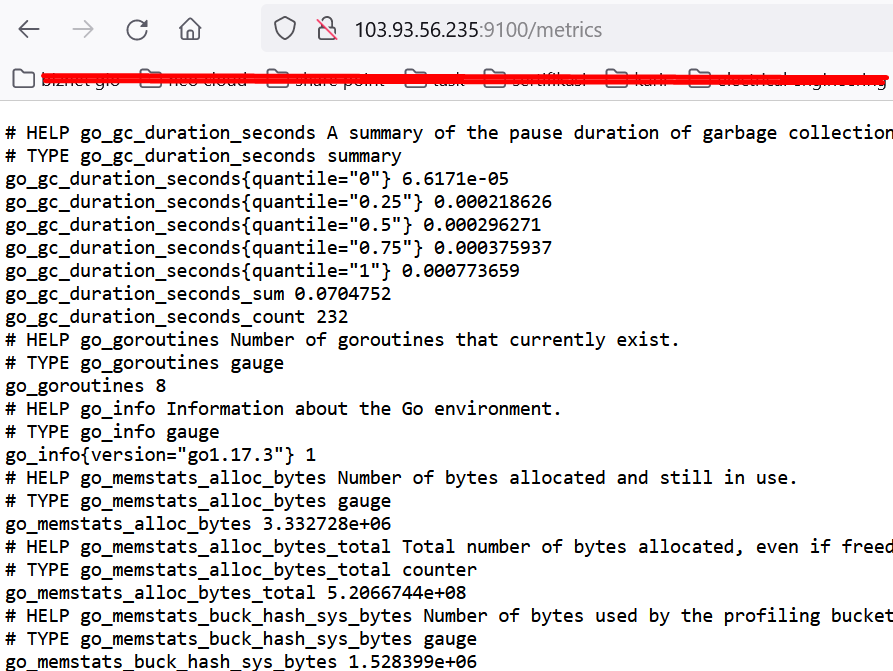The image size is (893, 671).
Task: Click the "electrical engineering" folder icon
Action: [700, 80]
